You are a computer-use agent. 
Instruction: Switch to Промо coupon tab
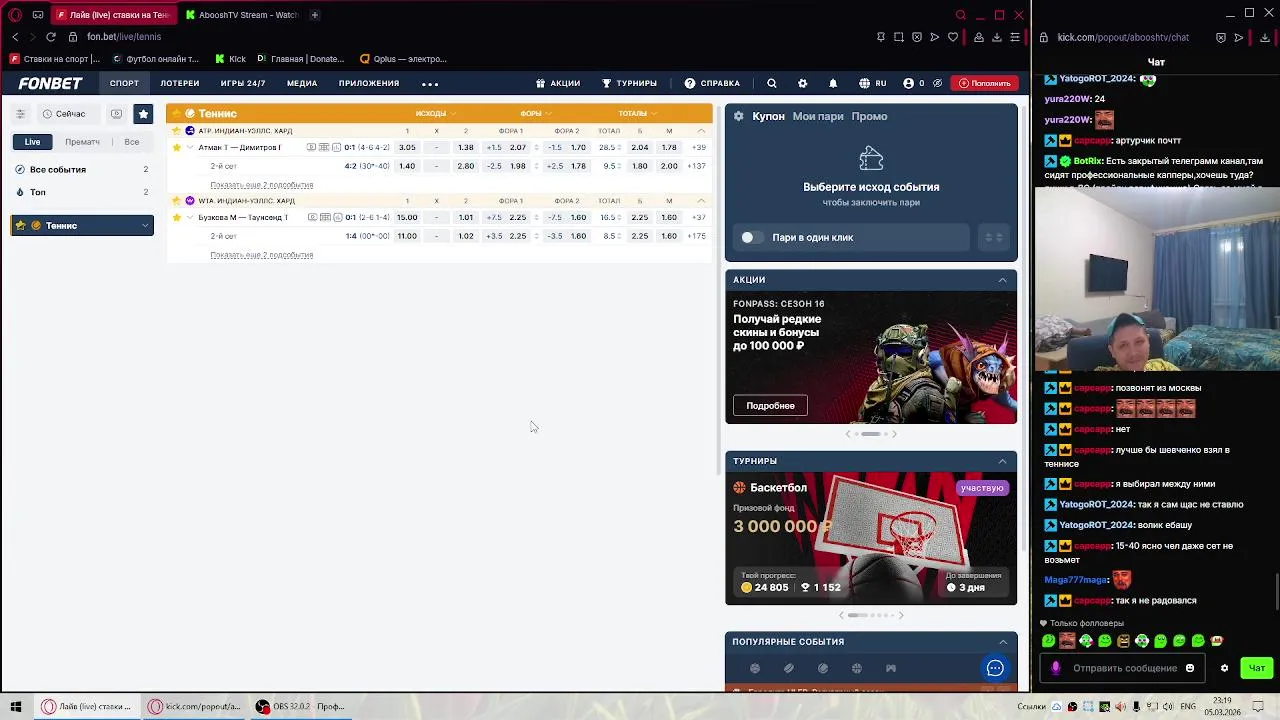coord(869,117)
